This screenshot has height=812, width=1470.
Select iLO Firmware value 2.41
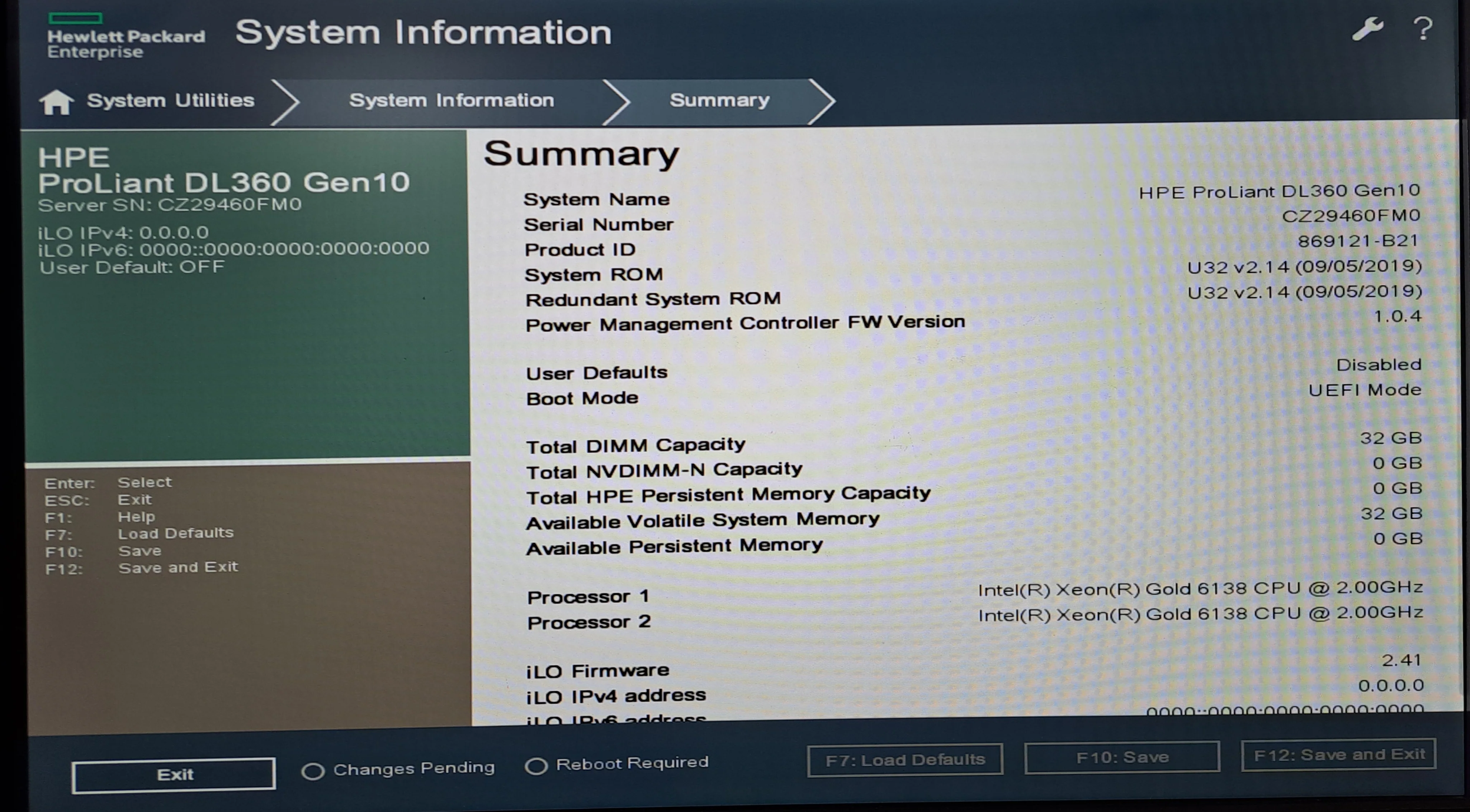pyautogui.click(x=1402, y=660)
